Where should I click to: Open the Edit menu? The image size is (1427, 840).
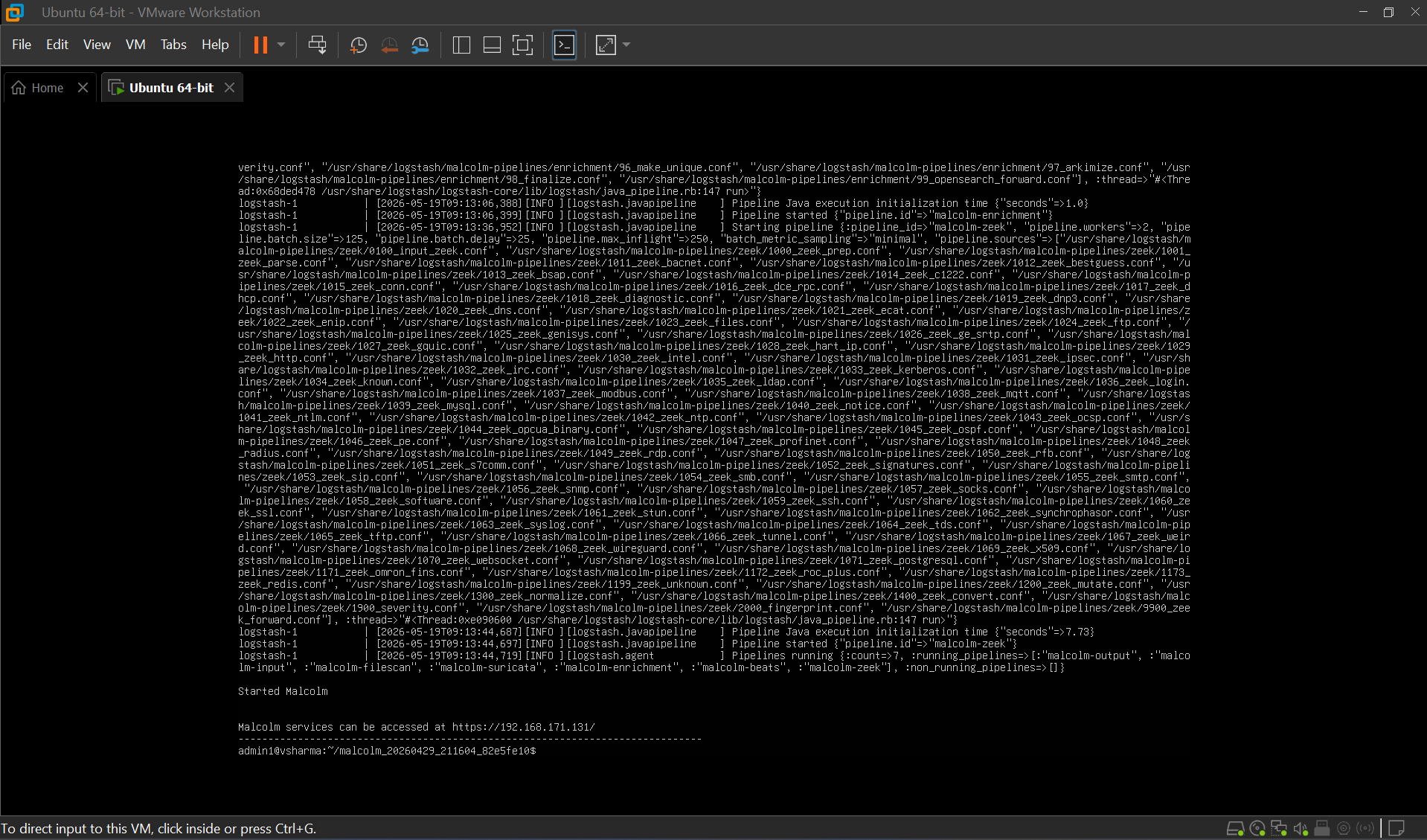pos(57,45)
